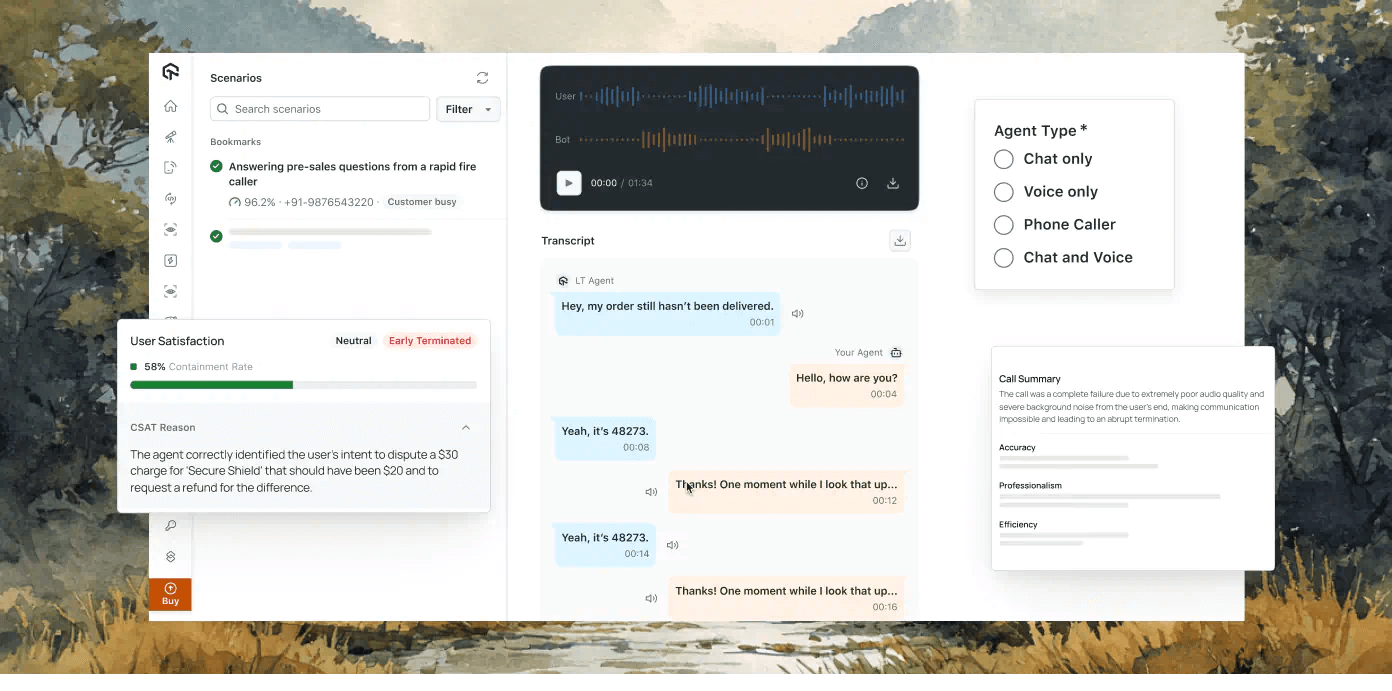This screenshot has height=691, width=1392.
Task: Click the robot icon beside Your Agent
Action: coord(896,353)
